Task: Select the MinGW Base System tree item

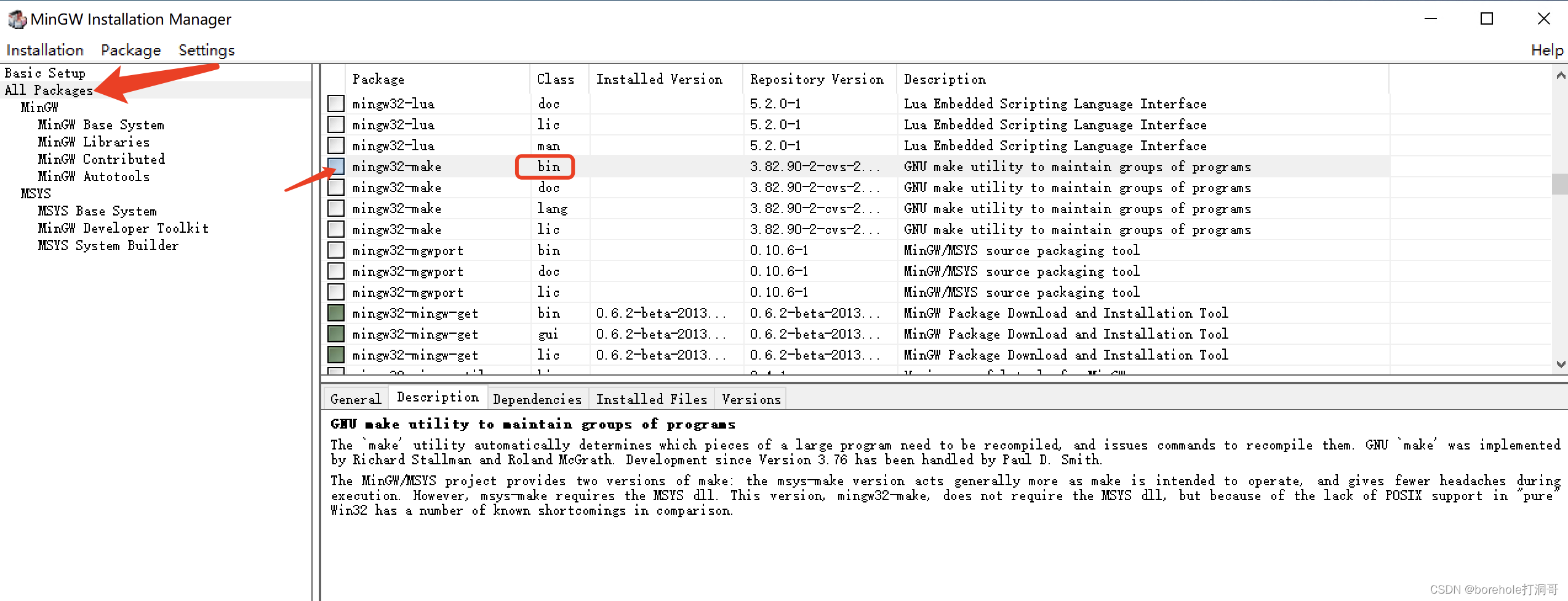Action: (x=101, y=125)
